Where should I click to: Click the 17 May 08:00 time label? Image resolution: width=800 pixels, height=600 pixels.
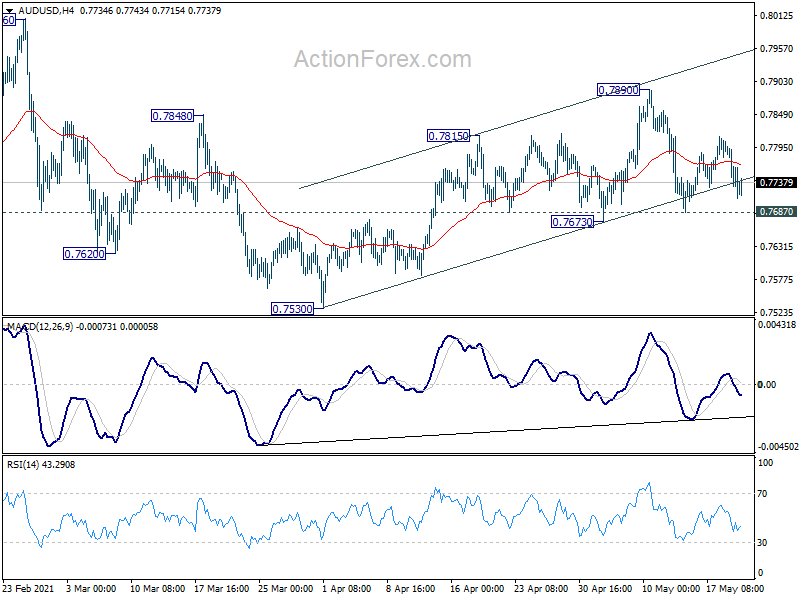click(735, 588)
